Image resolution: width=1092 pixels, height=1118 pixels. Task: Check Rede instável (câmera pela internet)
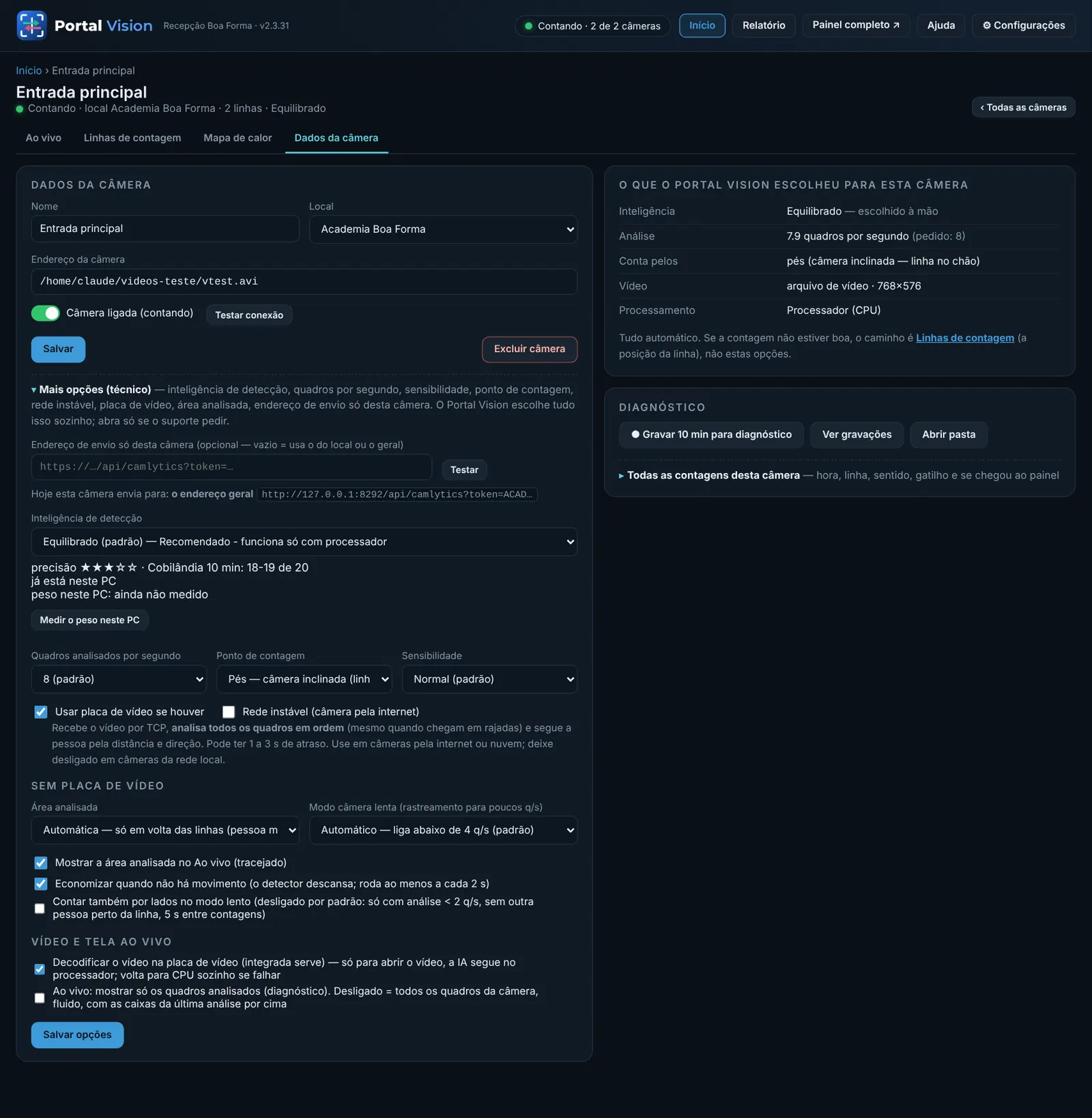[229, 712]
